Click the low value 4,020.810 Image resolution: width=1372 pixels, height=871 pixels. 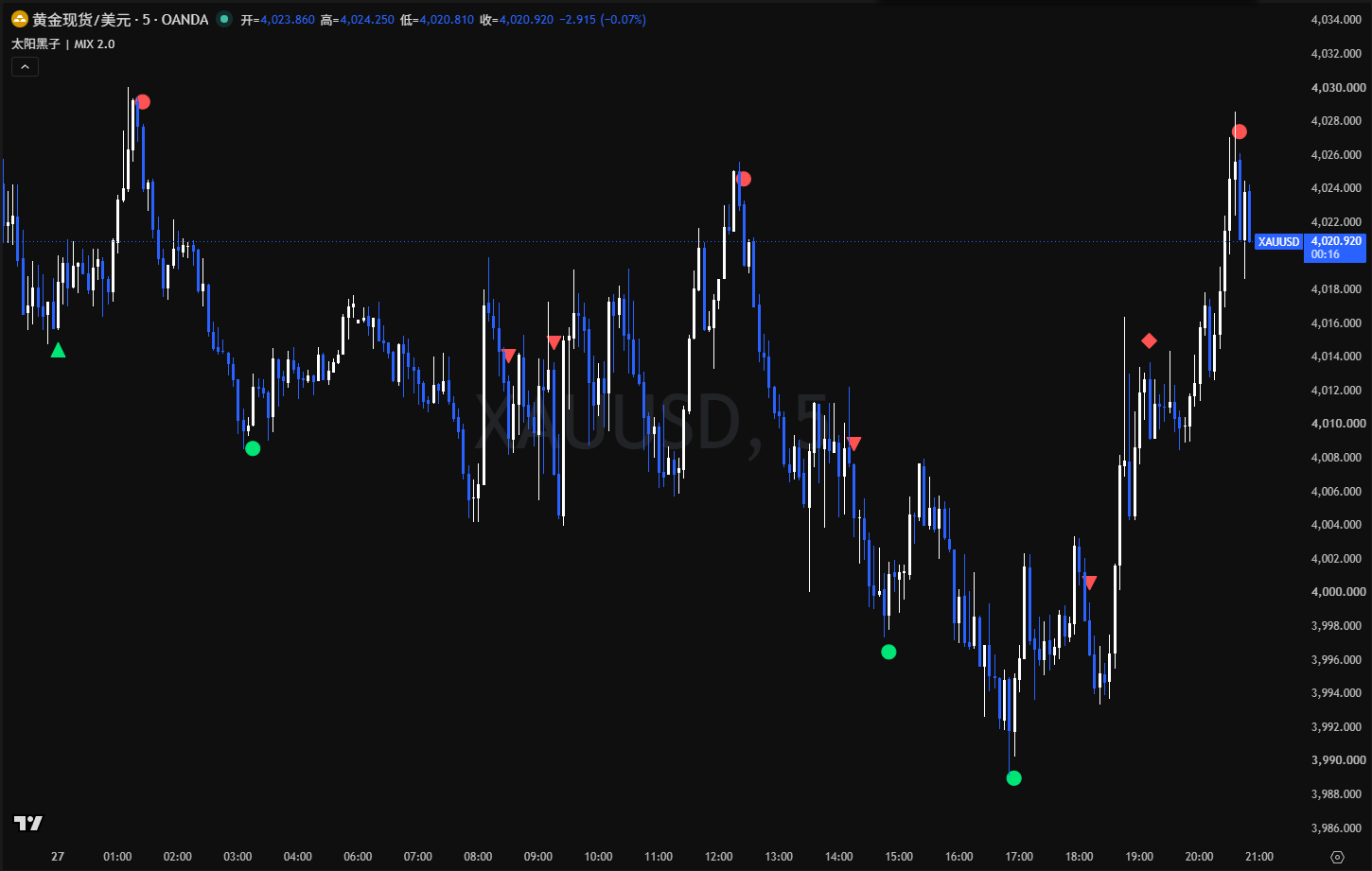446,19
